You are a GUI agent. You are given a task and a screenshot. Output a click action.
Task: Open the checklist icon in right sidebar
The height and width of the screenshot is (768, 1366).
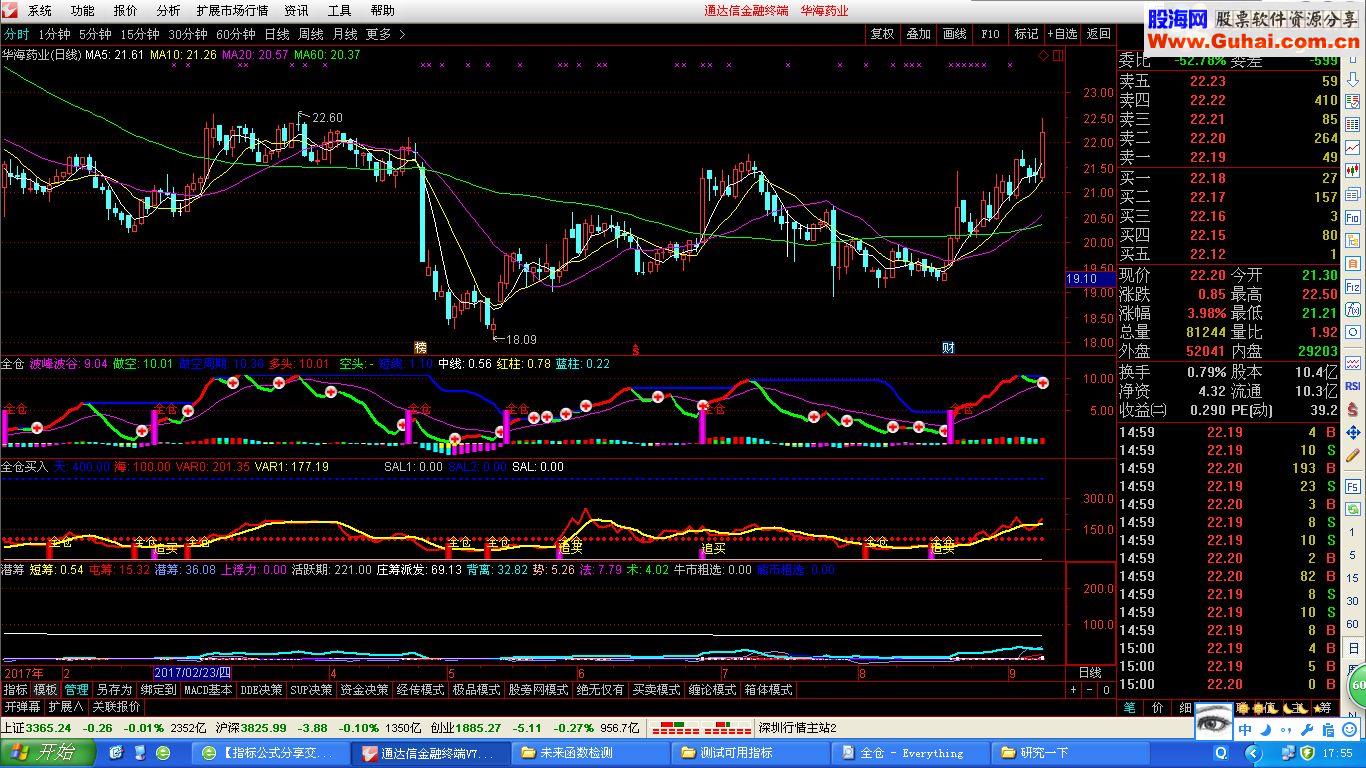pyautogui.click(x=1352, y=101)
